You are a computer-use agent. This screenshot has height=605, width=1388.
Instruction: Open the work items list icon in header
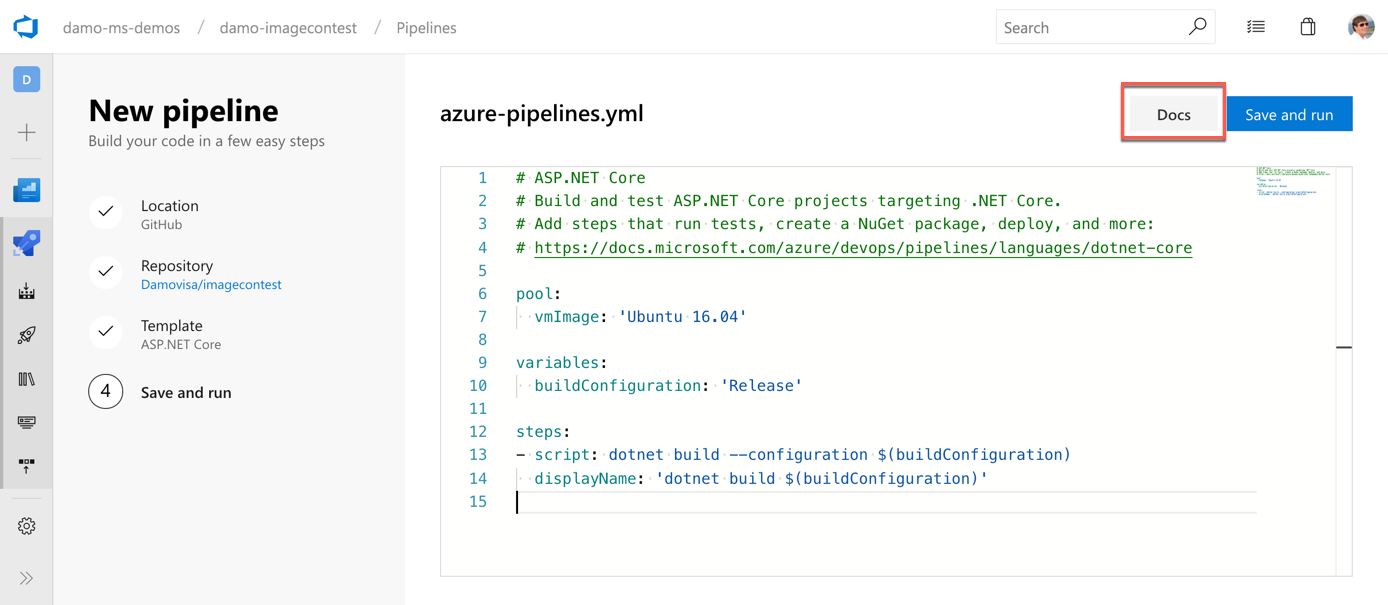pos(1256,26)
